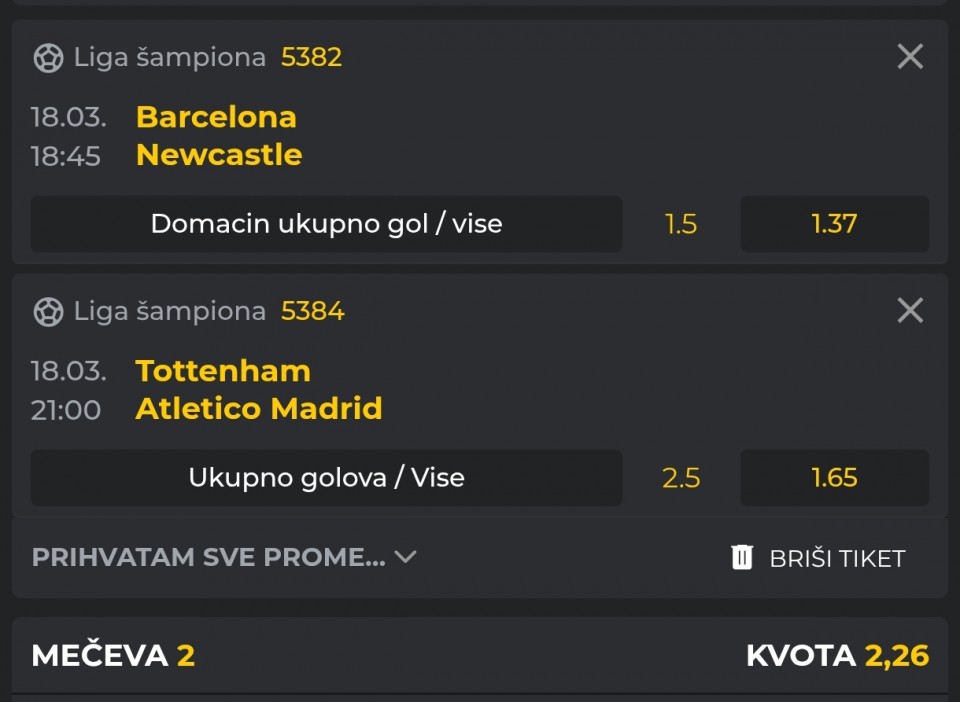
Task: Click the soccer ball icon beside code 5382
Action: coord(48,58)
